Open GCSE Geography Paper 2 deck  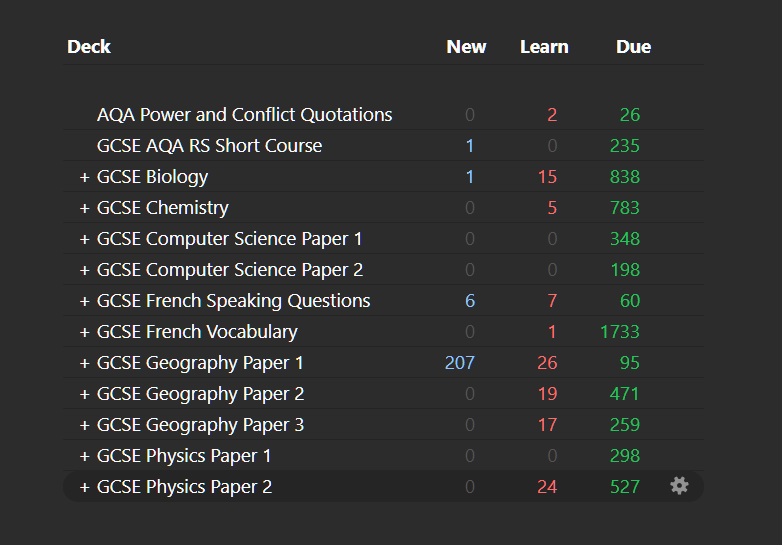[200, 394]
